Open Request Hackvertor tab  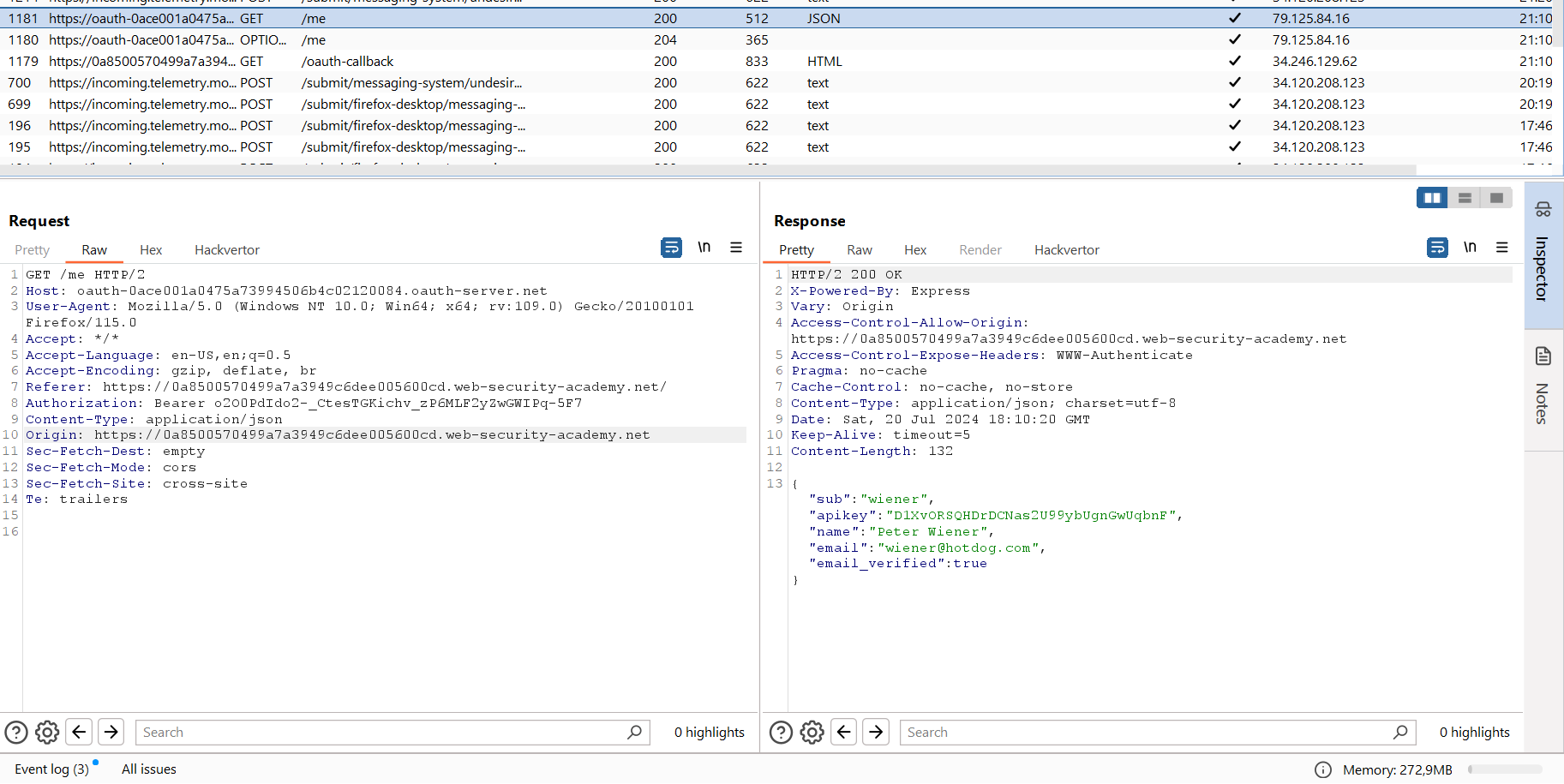227,250
